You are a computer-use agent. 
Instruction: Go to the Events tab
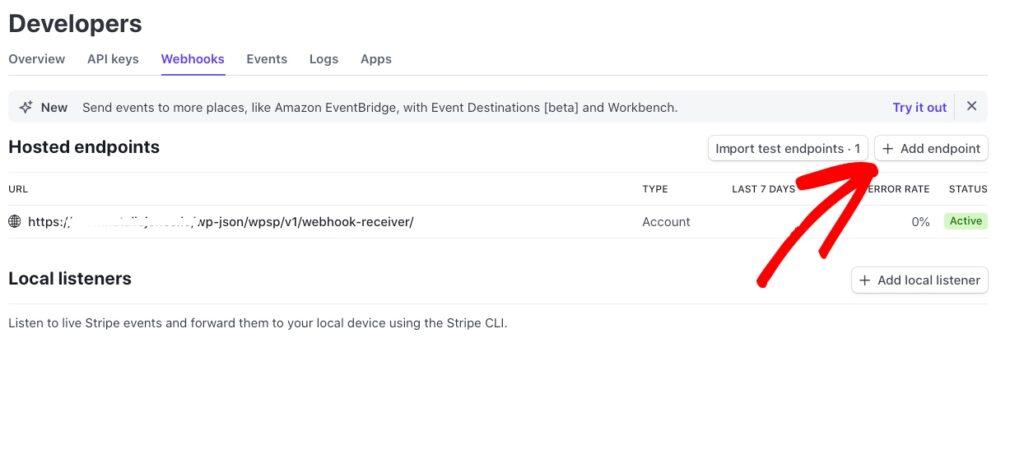267,59
